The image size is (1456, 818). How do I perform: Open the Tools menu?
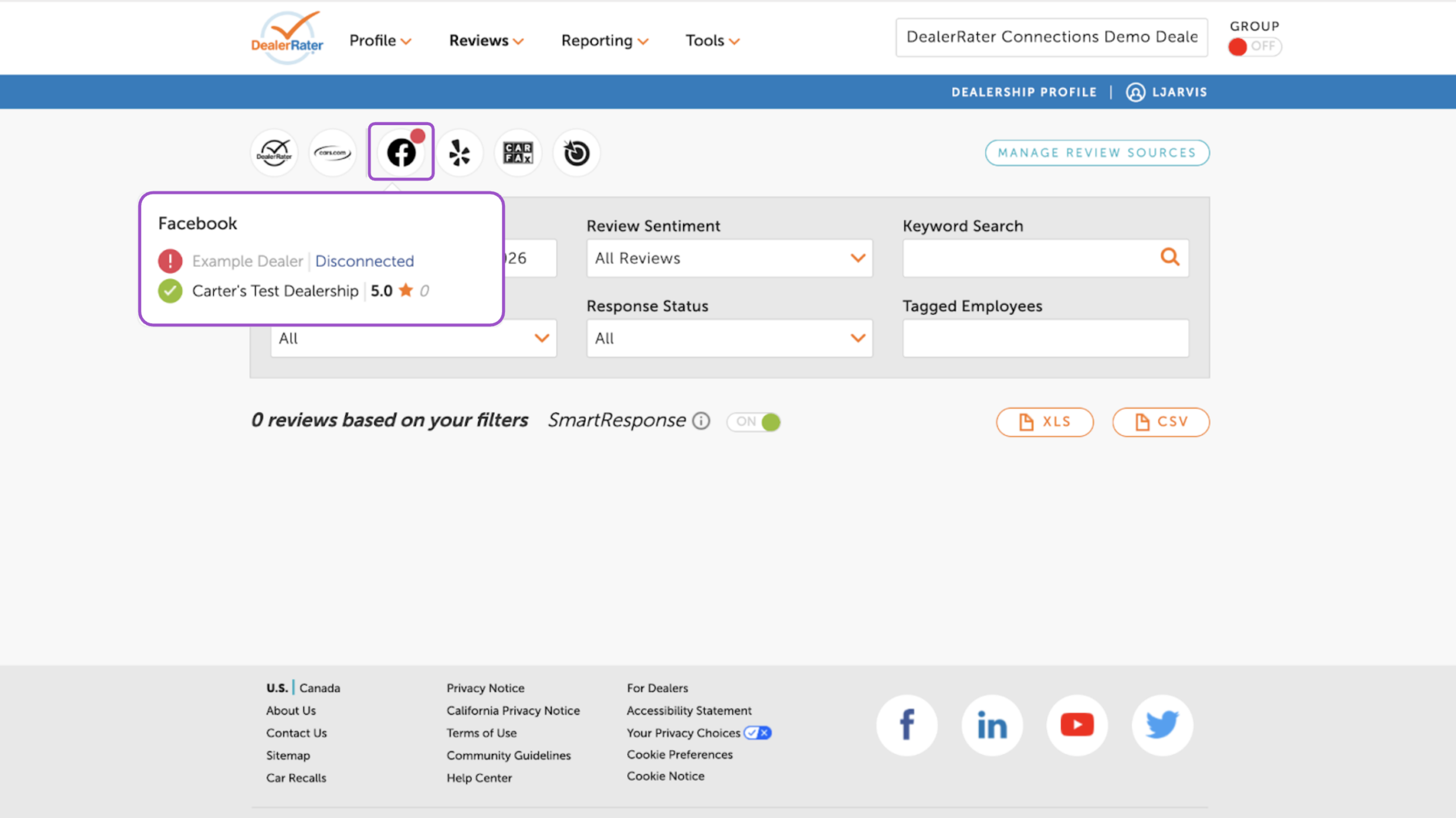click(x=712, y=40)
